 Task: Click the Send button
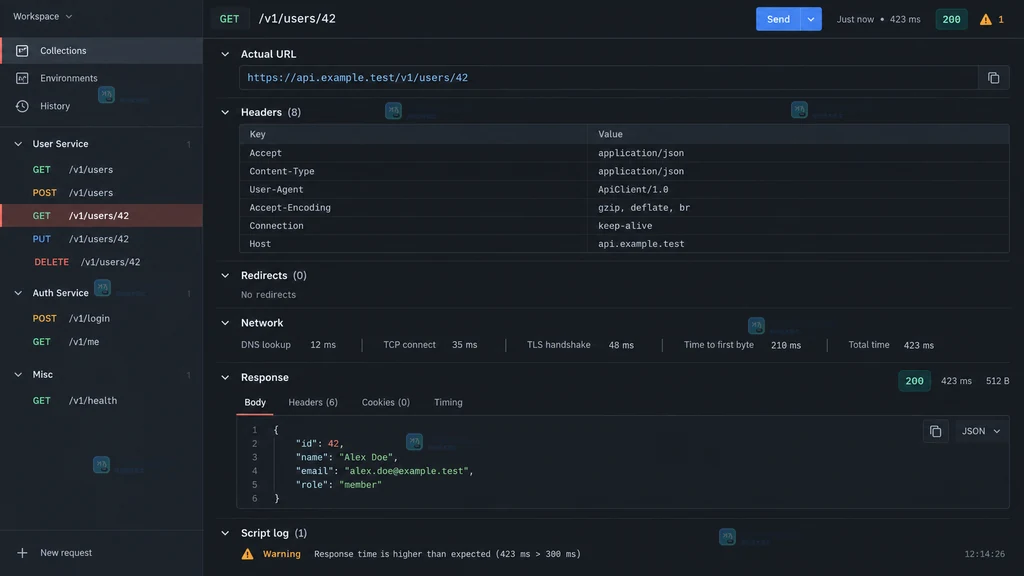[x=778, y=19]
